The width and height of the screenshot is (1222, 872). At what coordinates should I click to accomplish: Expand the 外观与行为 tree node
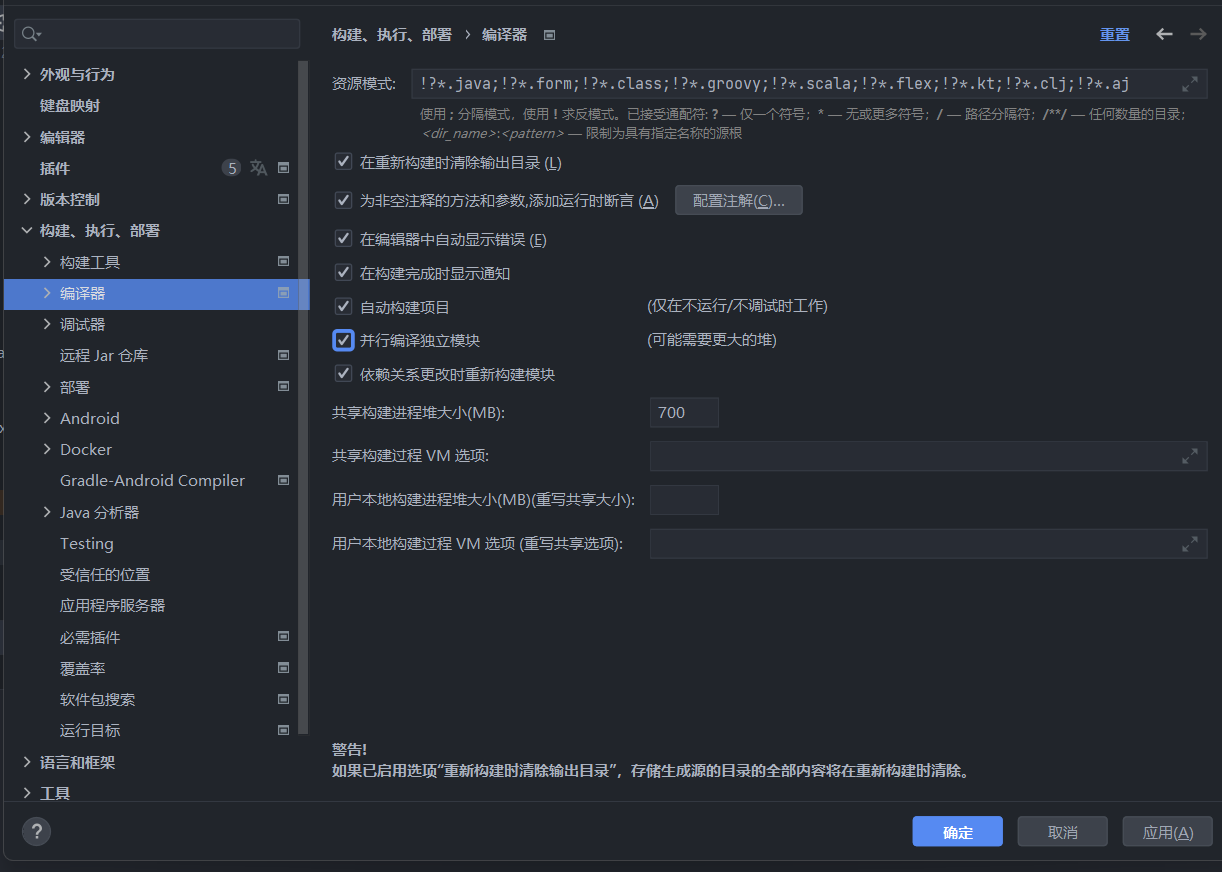tap(27, 75)
